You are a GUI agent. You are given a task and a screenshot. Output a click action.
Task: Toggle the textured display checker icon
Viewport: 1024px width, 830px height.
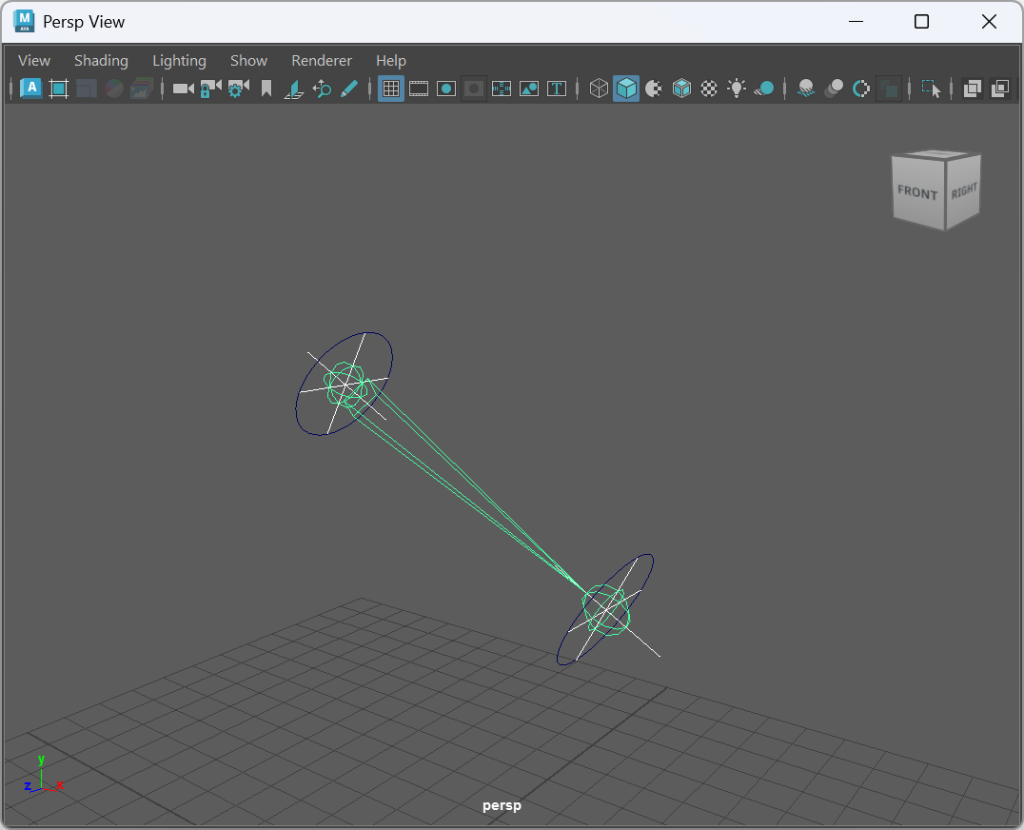click(709, 89)
